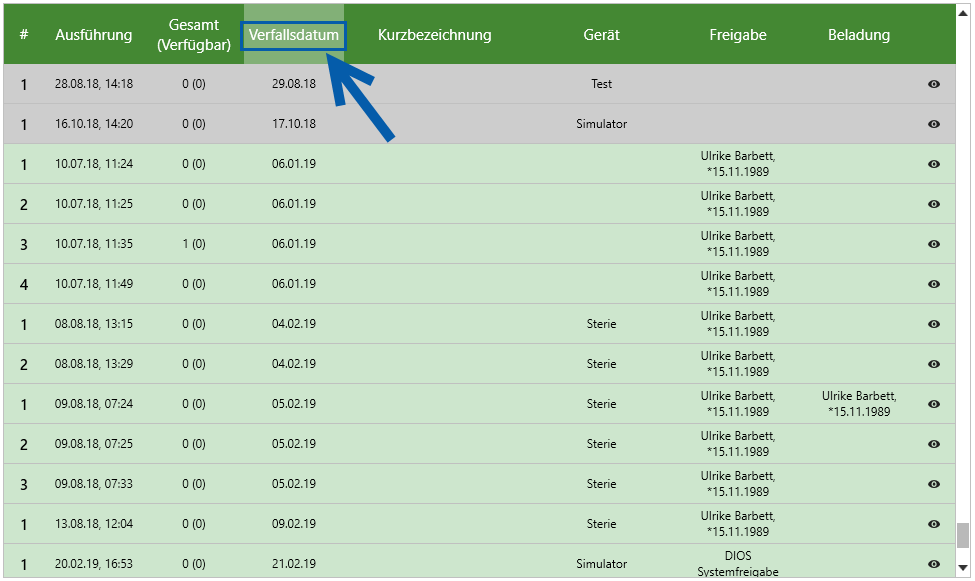The width and height of the screenshot is (975, 581).
Task: Click eye icon for 10.07.18, 11:35 row
Action: (933, 244)
